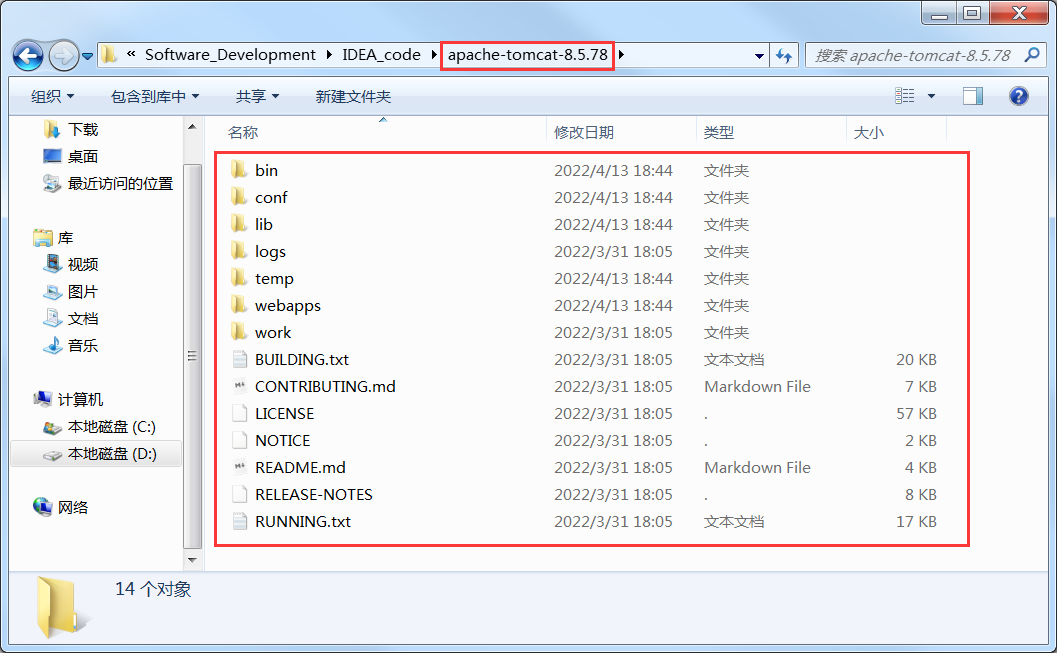The image size is (1057, 653).
Task: Expand arrow after IDEA_code breadcrumb
Action: tap(435, 55)
